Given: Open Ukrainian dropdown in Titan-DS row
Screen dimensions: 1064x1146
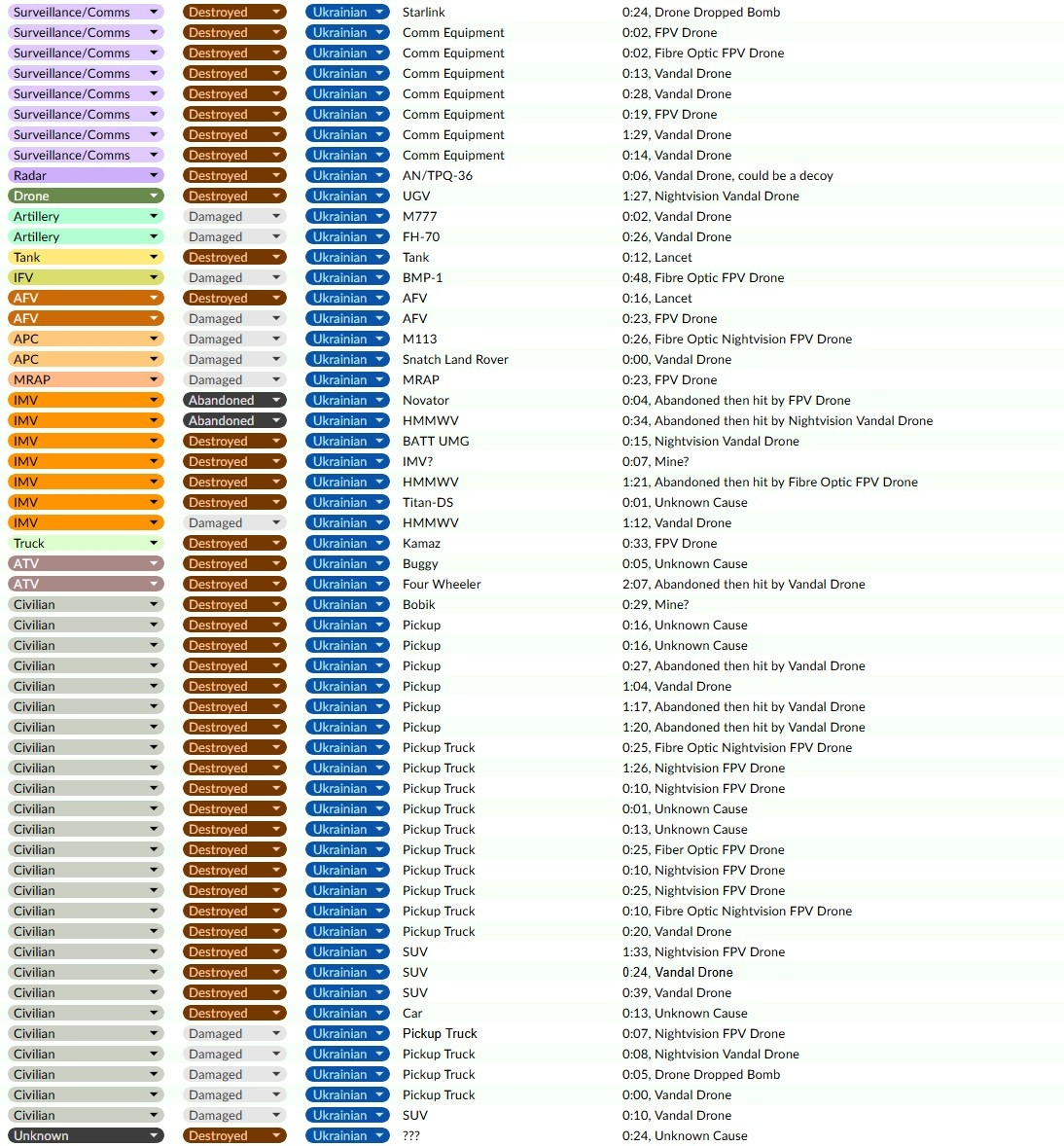Looking at the screenshot, I should (347, 503).
